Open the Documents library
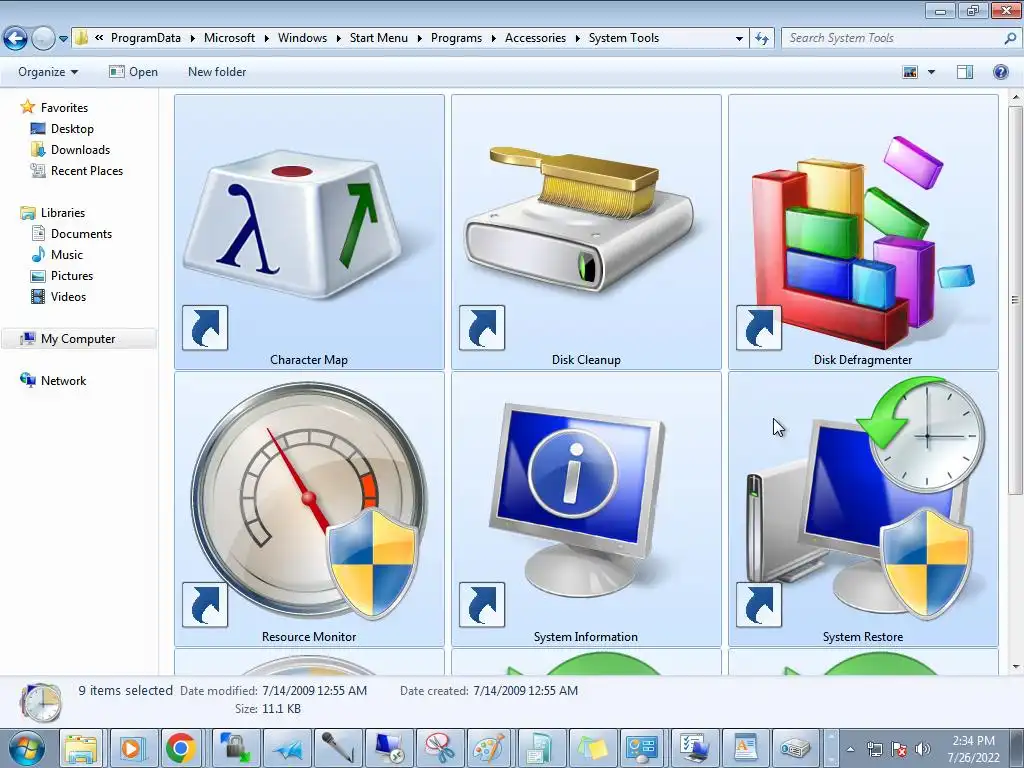The image size is (1024, 768). click(x=81, y=233)
